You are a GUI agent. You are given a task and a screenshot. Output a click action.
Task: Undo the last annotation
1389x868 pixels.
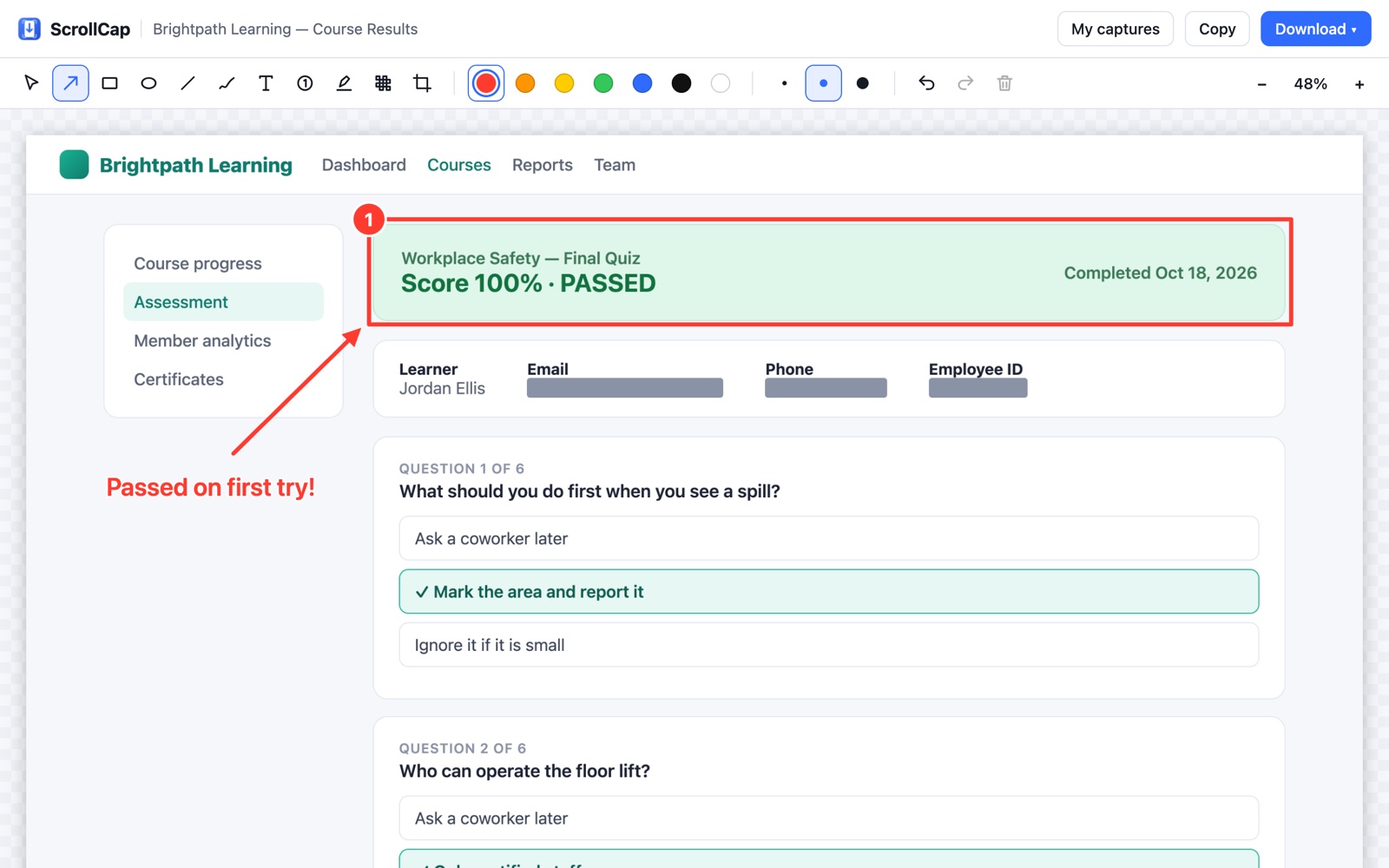click(926, 83)
